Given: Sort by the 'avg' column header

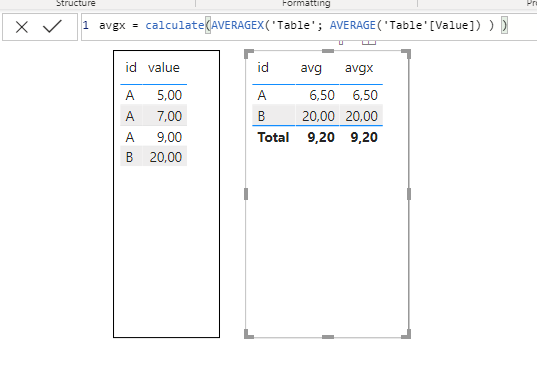Looking at the screenshot, I should point(311,68).
